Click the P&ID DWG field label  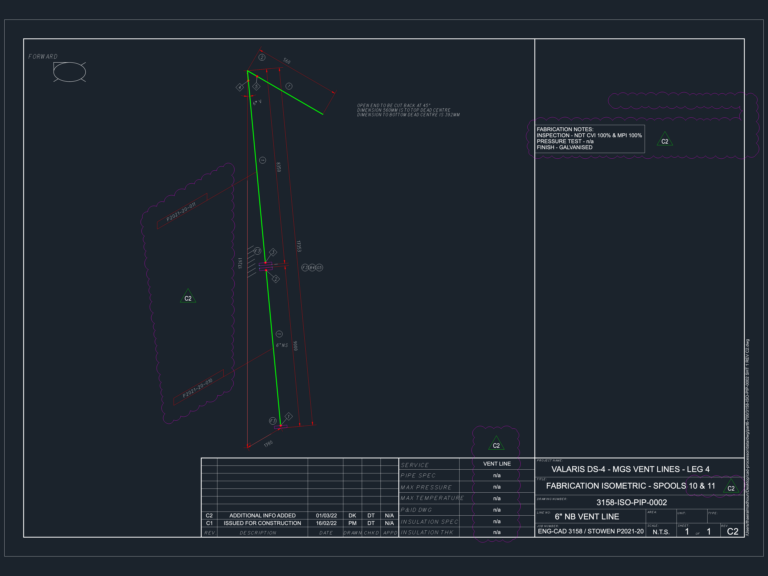pyautogui.click(x=416, y=510)
